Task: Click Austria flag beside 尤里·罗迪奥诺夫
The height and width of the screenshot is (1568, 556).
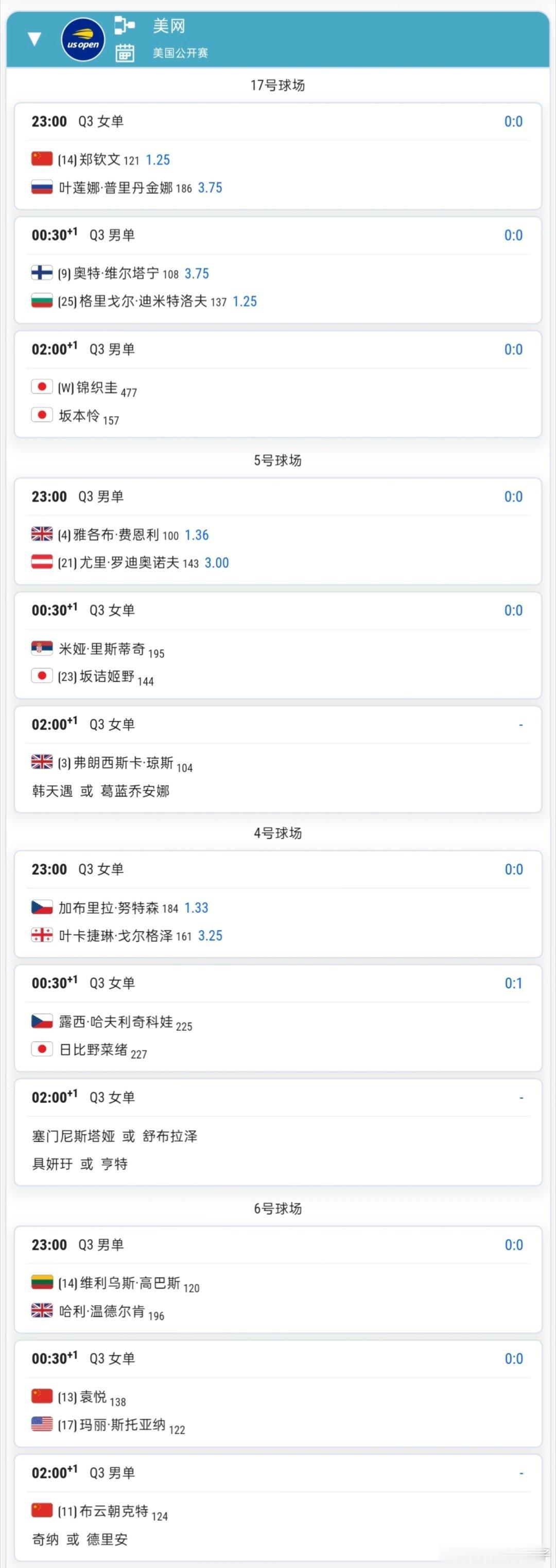Action: pyautogui.click(x=42, y=562)
